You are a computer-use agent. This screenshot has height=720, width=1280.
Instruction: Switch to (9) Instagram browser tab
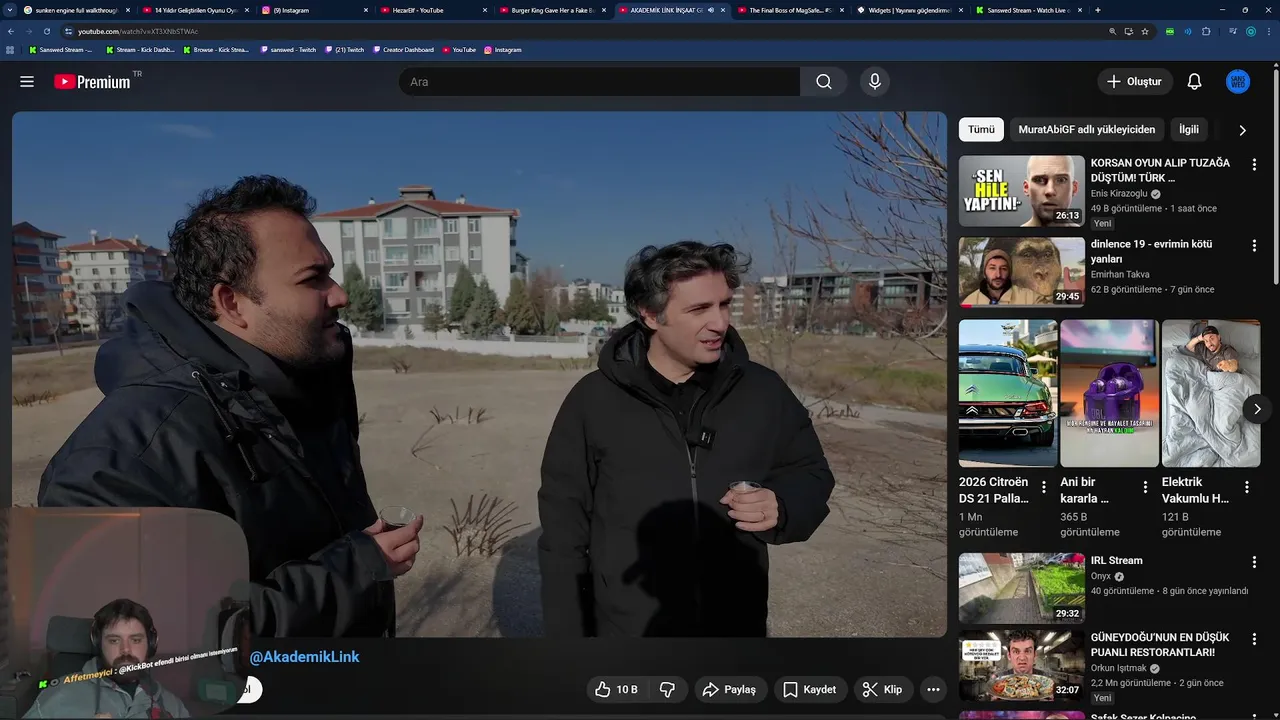[314, 10]
